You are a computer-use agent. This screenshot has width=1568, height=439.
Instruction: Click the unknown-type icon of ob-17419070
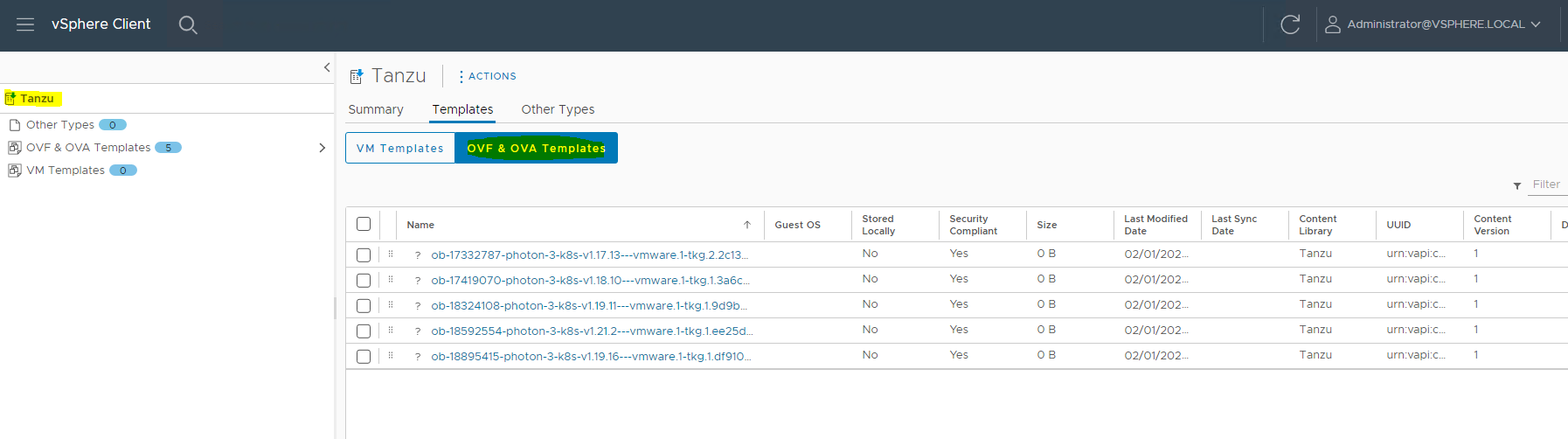tap(418, 281)
